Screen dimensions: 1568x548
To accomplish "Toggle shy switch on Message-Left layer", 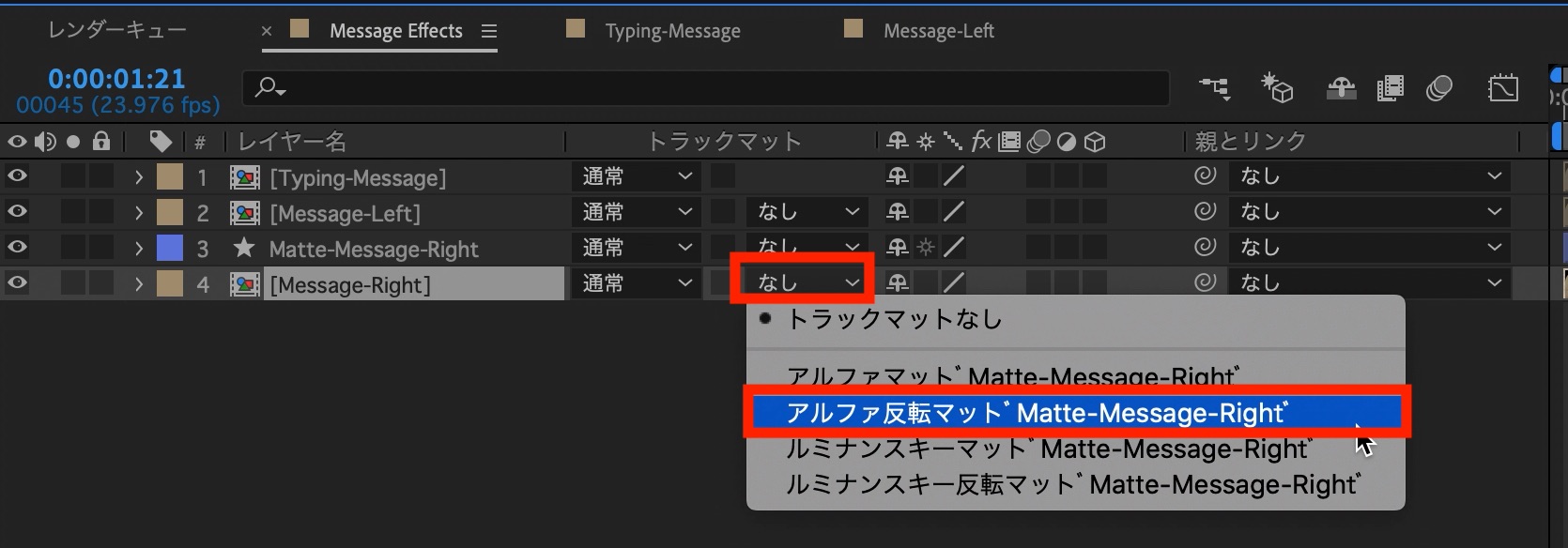I will pos(898,211).
